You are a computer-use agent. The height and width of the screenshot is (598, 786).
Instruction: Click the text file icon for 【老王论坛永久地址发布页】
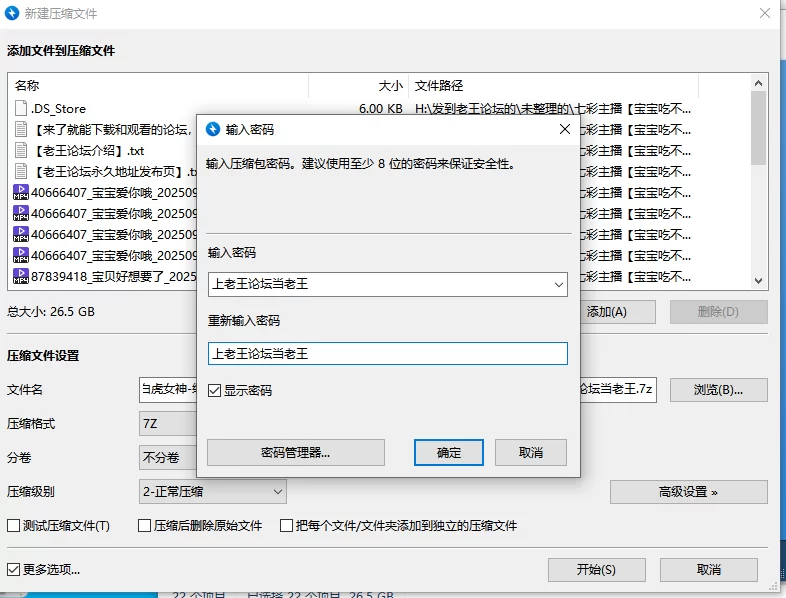click(21, 171)
